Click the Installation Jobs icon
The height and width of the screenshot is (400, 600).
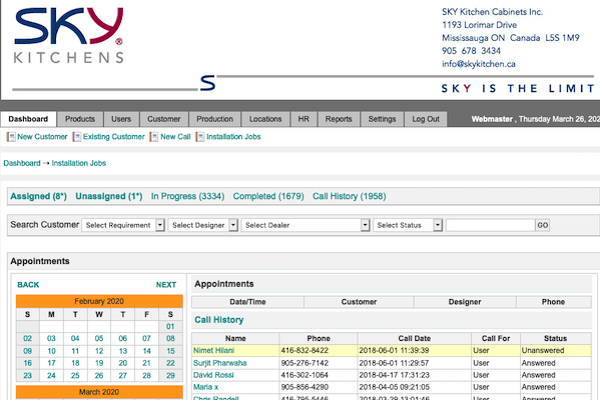[201, 137]
